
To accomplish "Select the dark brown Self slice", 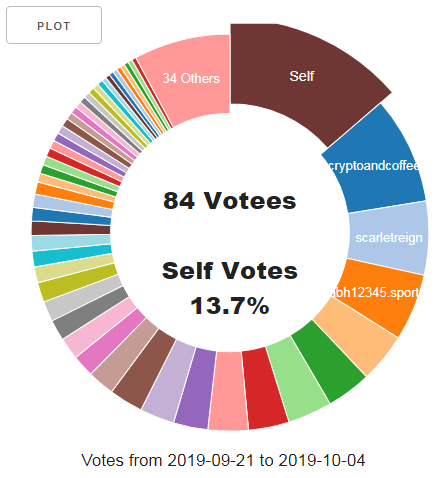I will (x=302, y=76).
